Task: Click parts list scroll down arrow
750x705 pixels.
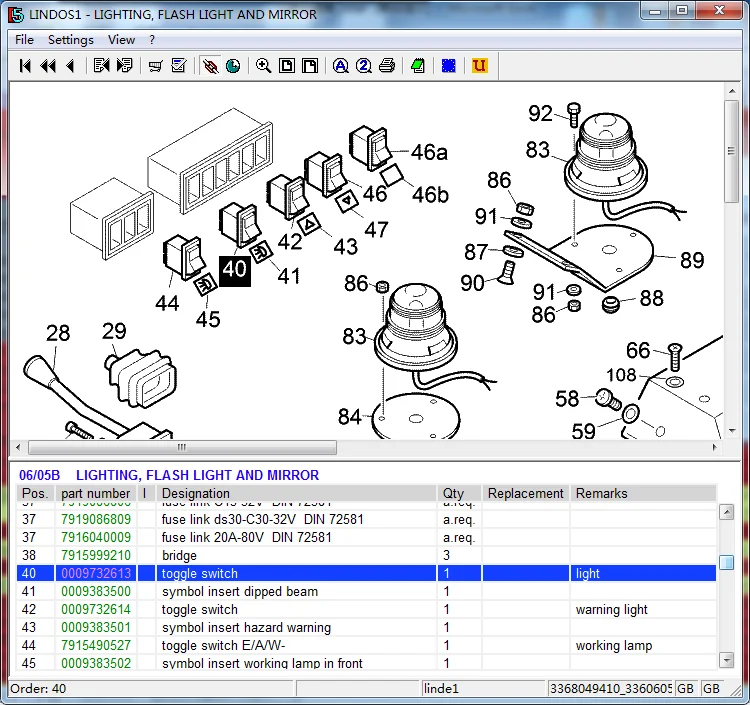Action: pyautogui.click(x=727, y=660)
